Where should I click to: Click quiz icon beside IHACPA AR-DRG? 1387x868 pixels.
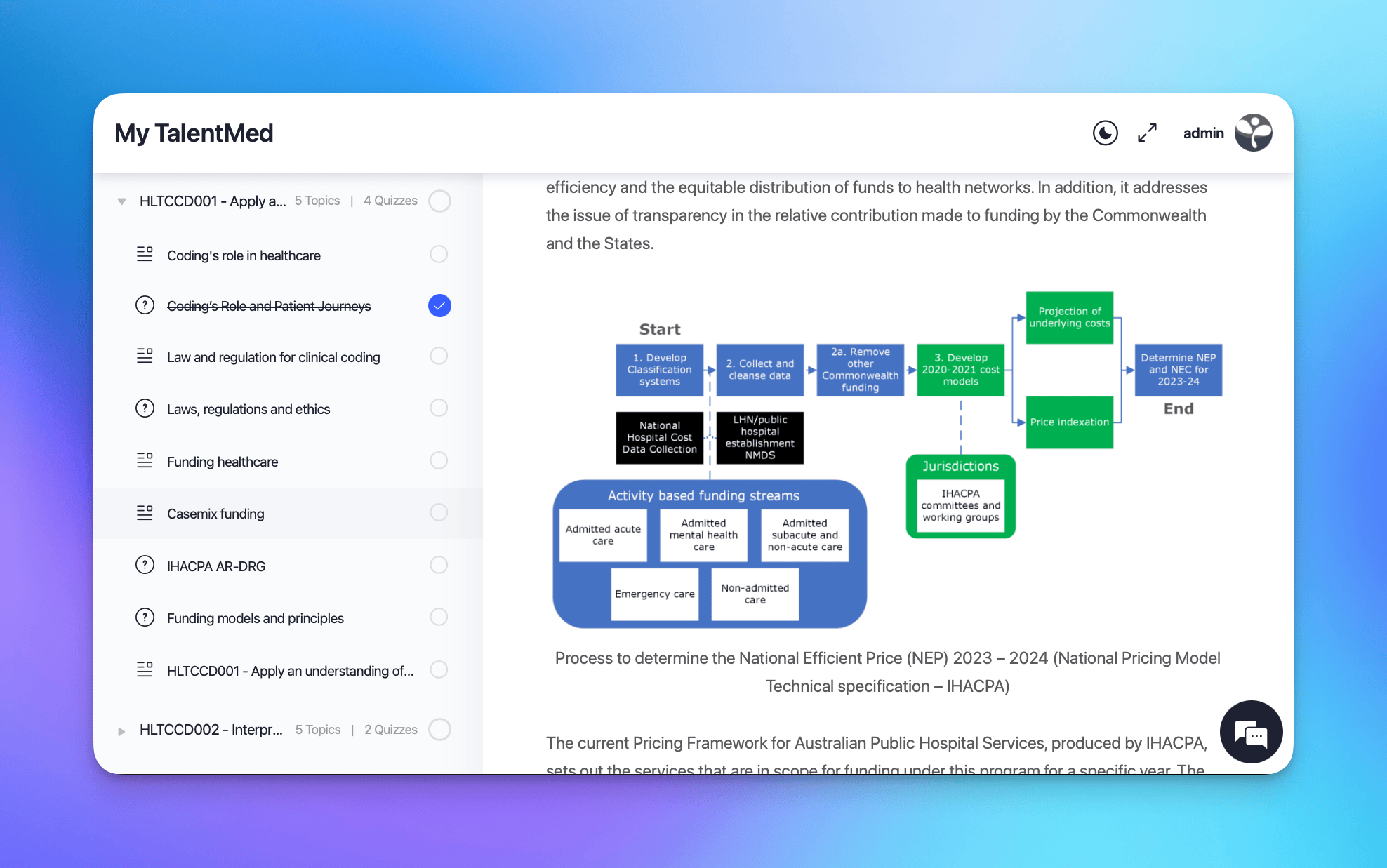point(145,565)
